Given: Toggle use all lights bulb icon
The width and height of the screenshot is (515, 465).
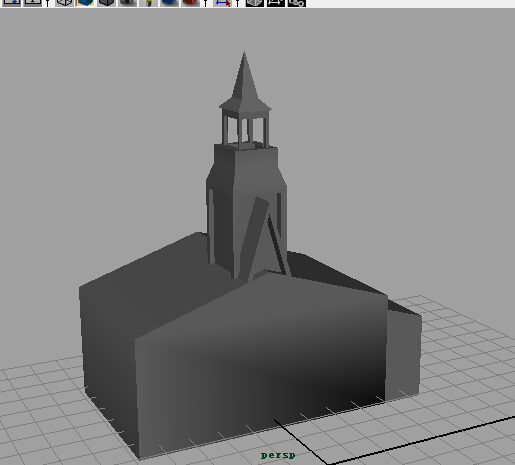Looking at the screenshot, I should [148, 3].
